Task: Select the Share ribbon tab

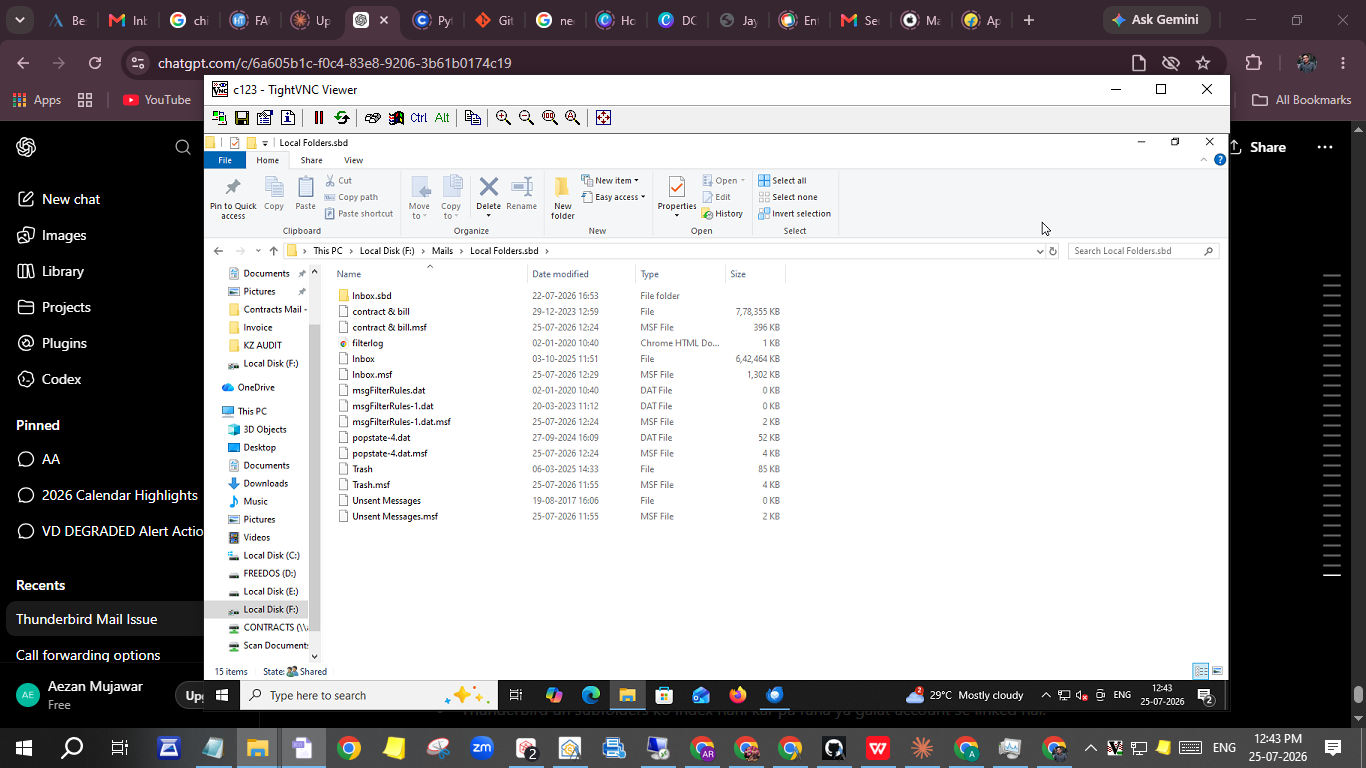Action: click(x=311, y=160)
